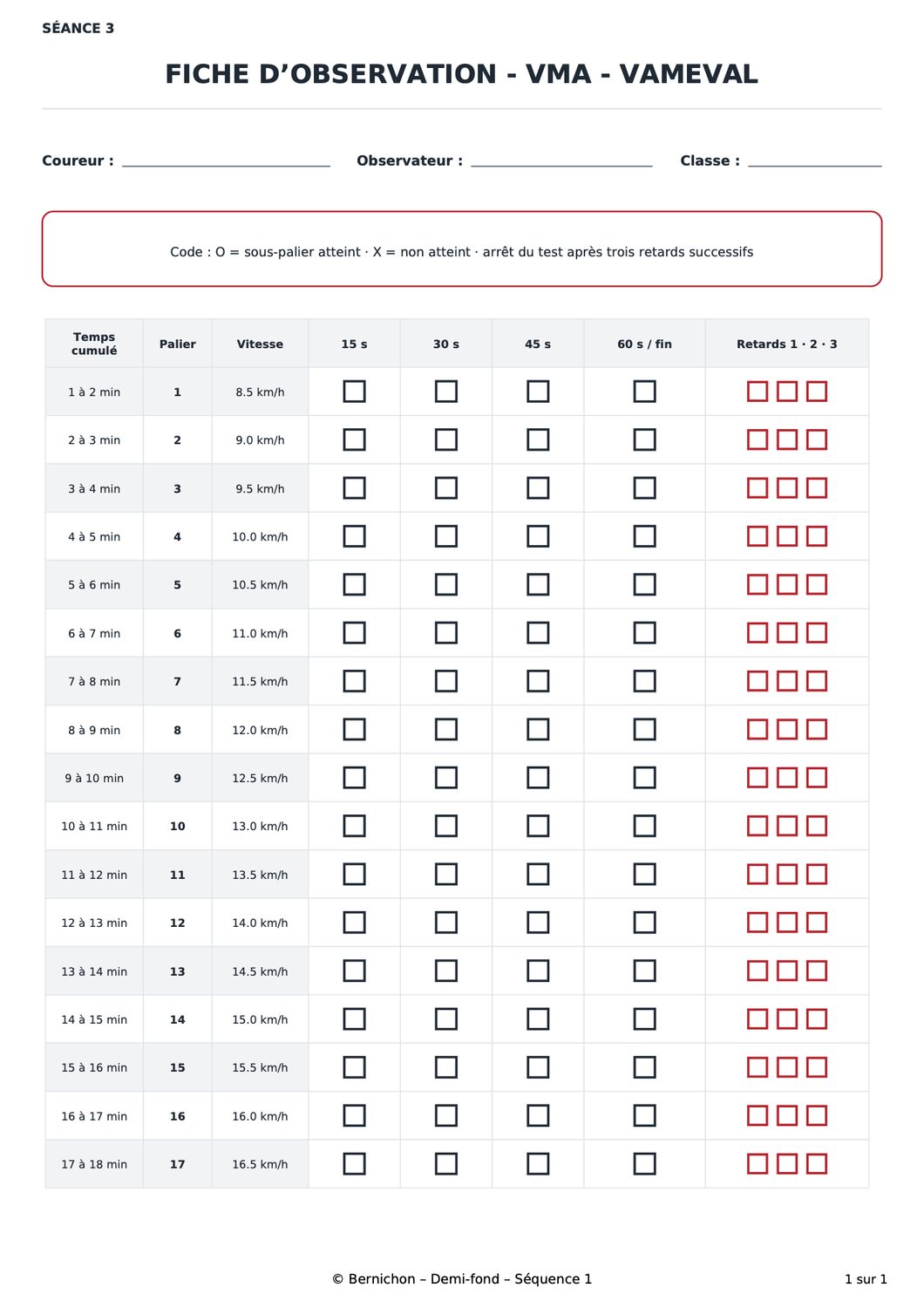The width and height of the screenshot is (924, 1308).
Task: Click the 1 sur 1 page indicator
Action: 866,1279
